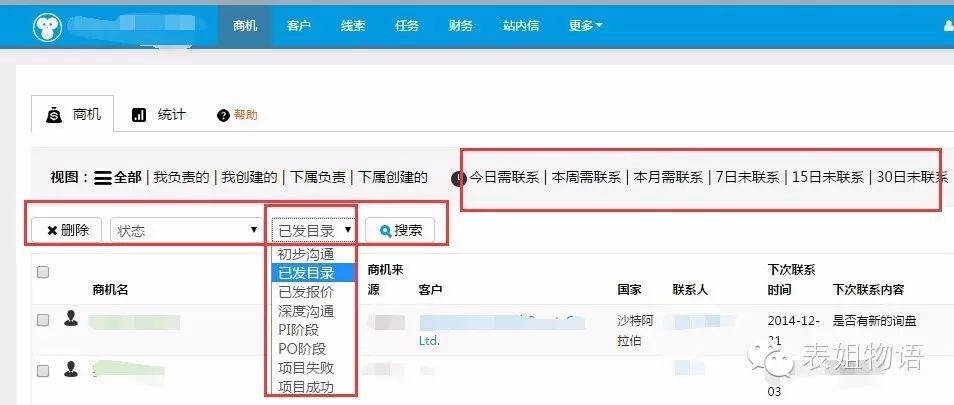Image resolution: width=954 pixels, height=405 pixels.
Task: Click the 联系人 column header
Action: [x=690, y=290]
